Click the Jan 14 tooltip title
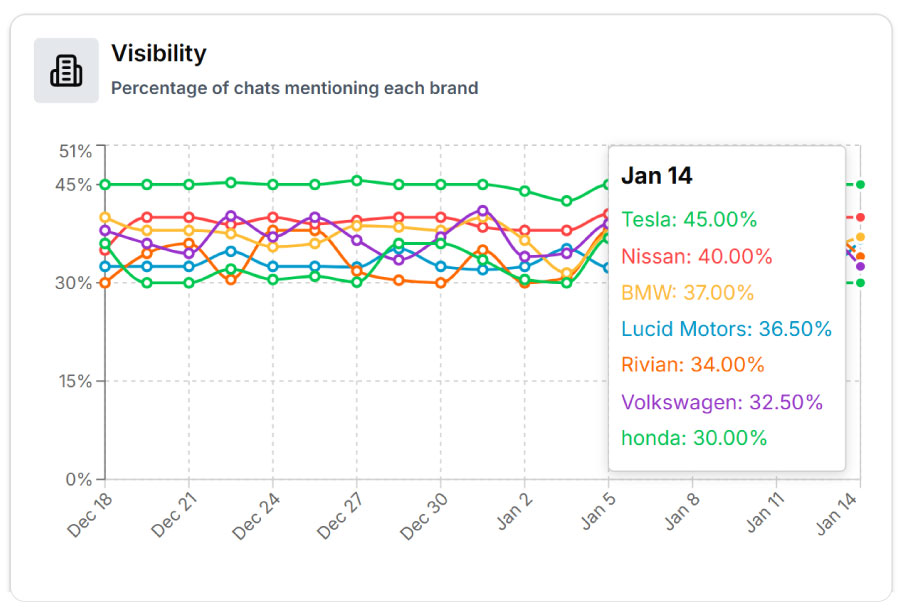 [656, 176]
